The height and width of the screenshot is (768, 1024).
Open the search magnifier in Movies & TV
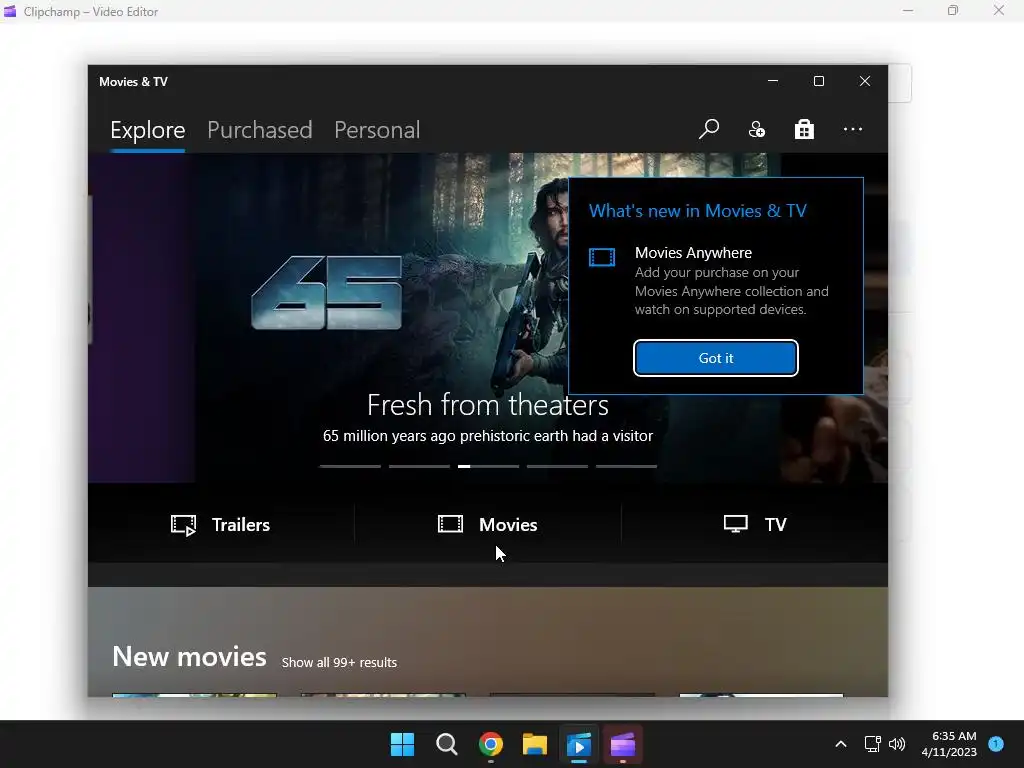pos(709,129)
